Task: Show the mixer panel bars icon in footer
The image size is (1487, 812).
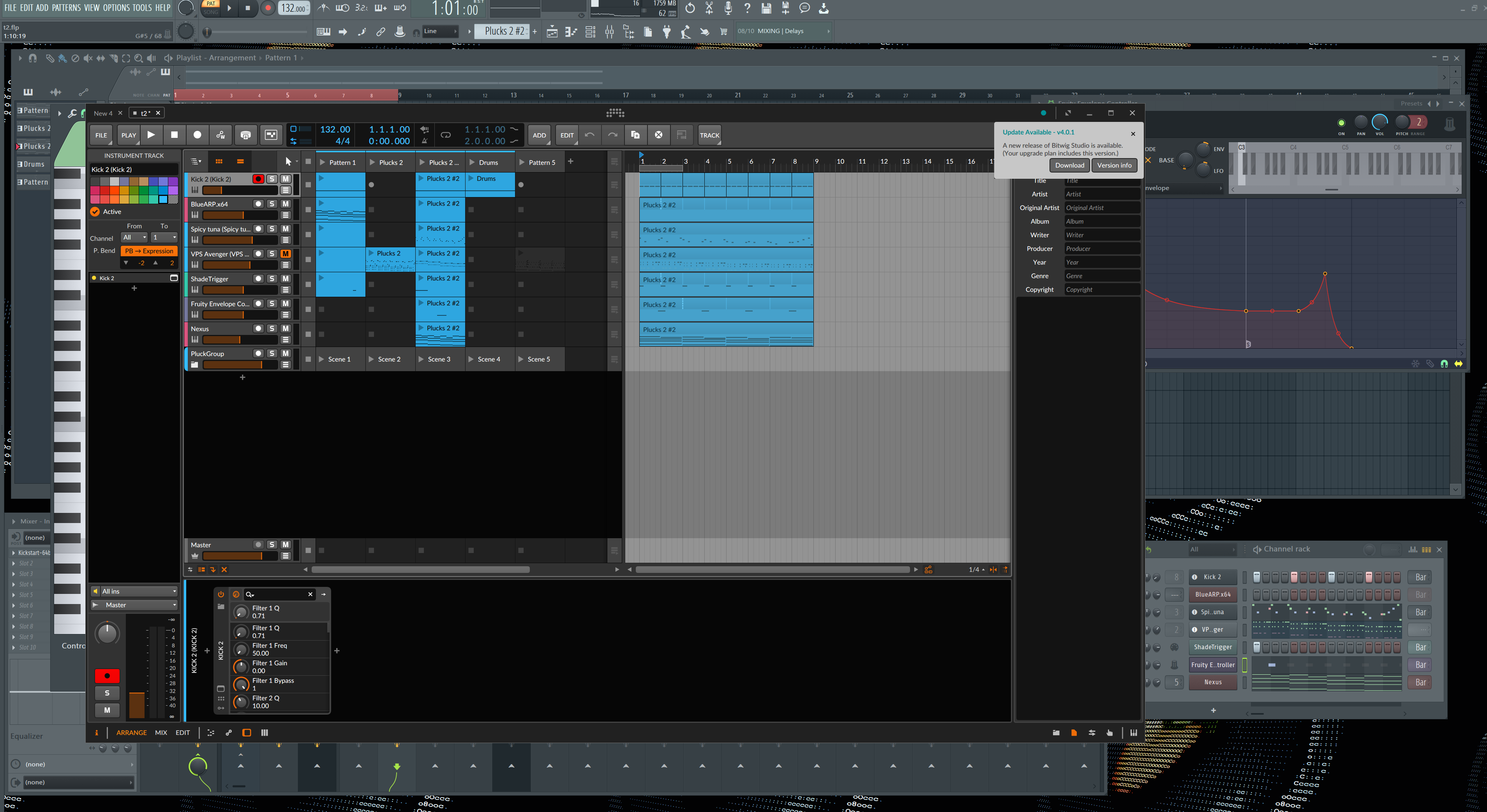Action: point(265,733)
